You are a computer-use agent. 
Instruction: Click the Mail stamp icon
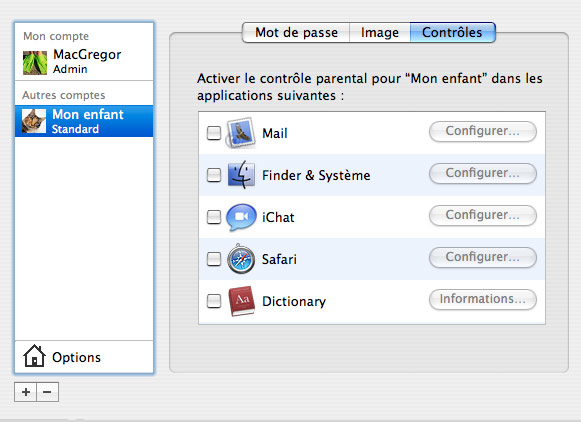pyautogui.click(x=240, y=133)
